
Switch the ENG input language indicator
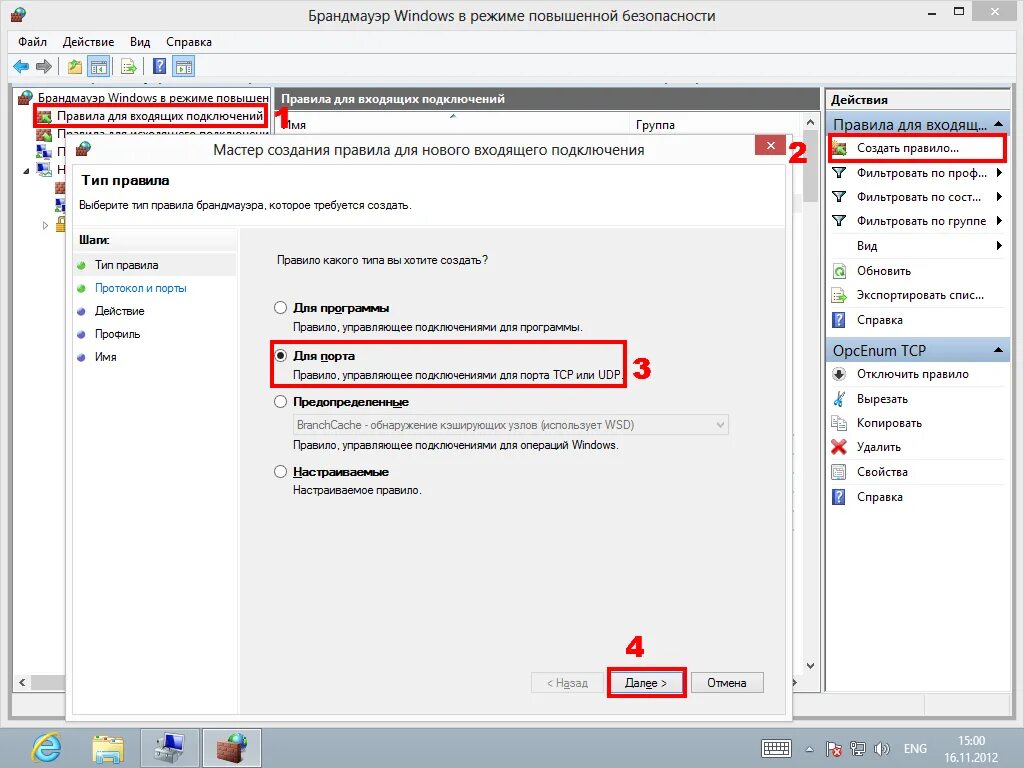click(915, 749)
